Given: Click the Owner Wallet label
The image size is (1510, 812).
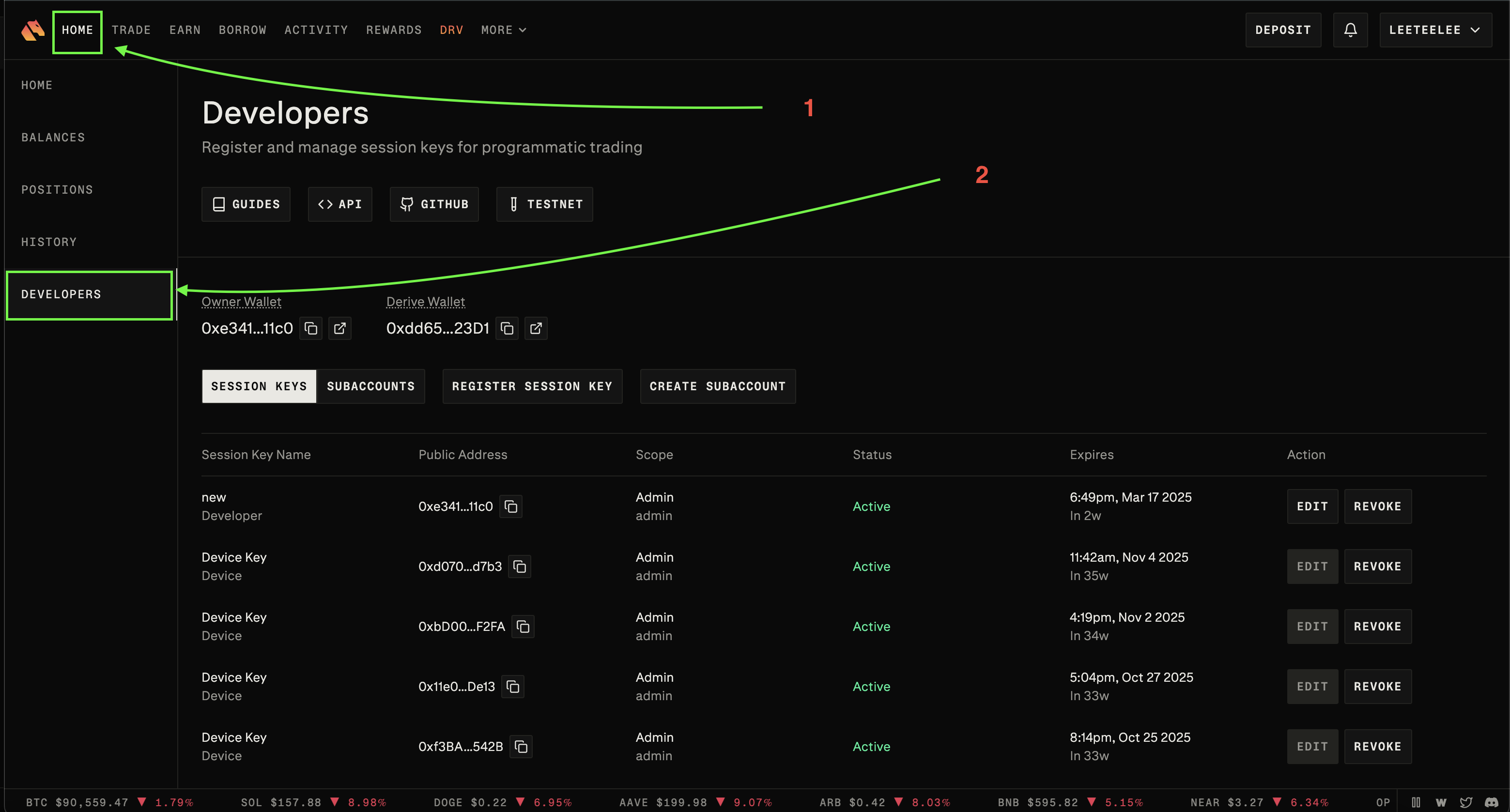Looking at the screenshot, I should pyautogui.click(x=241, y=301).
